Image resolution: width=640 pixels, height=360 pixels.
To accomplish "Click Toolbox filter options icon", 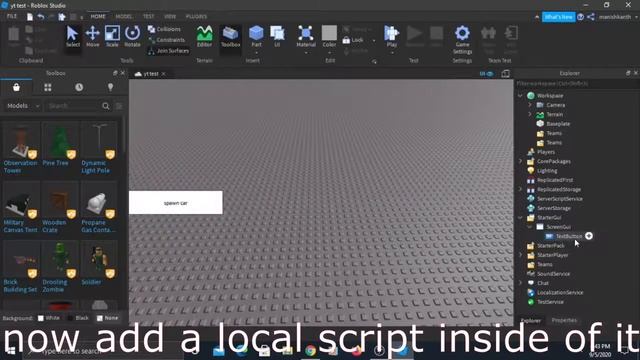I will click(119, 106).
